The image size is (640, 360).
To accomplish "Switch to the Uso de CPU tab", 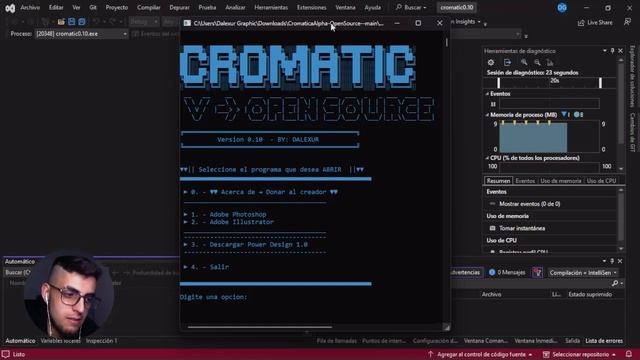I will (x=601, y=181).
